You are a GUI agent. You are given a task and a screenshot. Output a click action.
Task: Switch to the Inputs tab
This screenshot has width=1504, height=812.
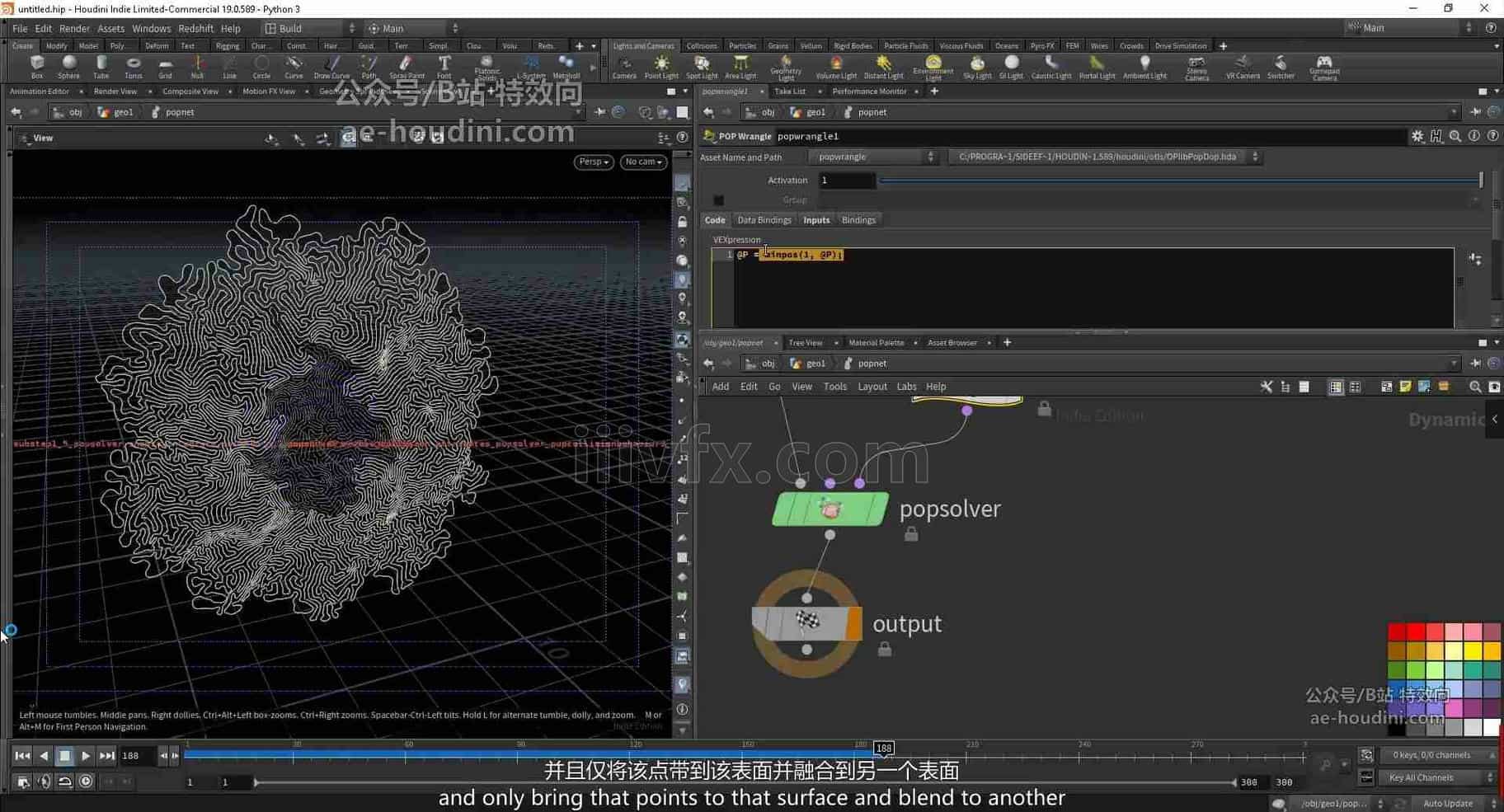tap(816, 220)
